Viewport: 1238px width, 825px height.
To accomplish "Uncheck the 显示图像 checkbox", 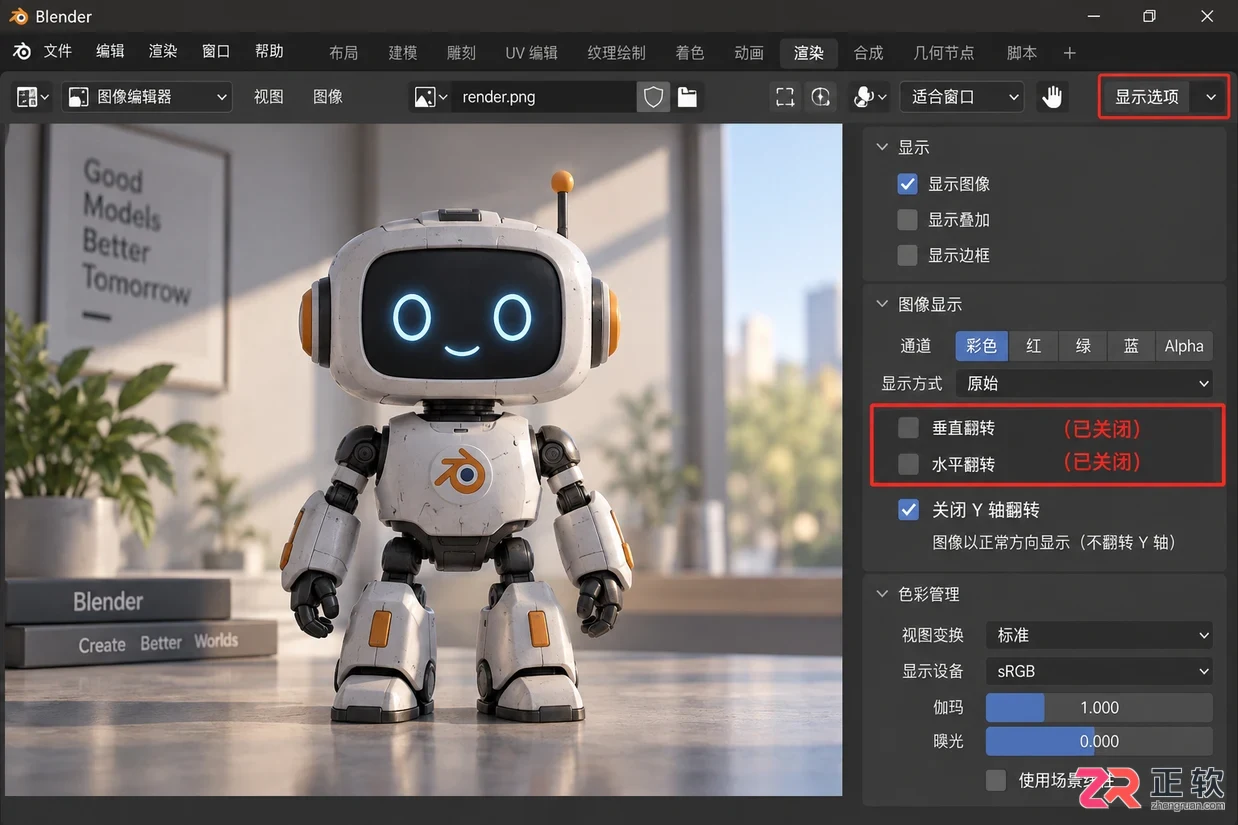I will (907, 184).
